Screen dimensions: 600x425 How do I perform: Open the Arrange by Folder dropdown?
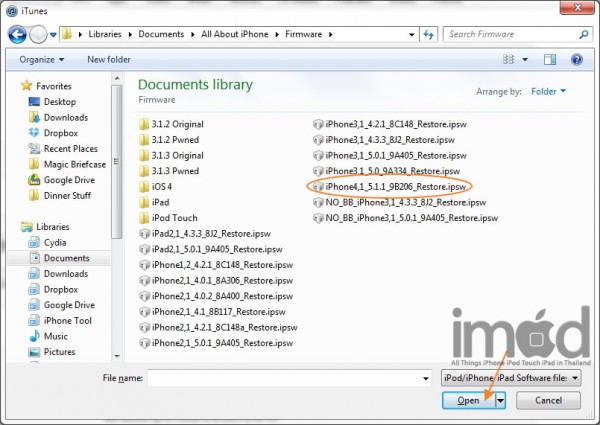pyautogui.click(x=548, y=91)
